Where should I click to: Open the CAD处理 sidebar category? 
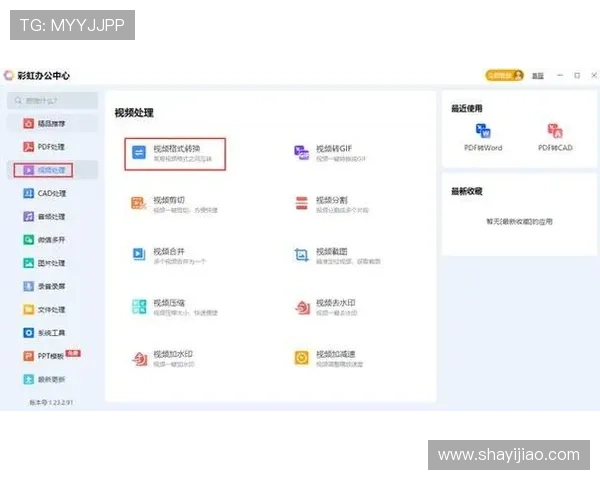52,193
